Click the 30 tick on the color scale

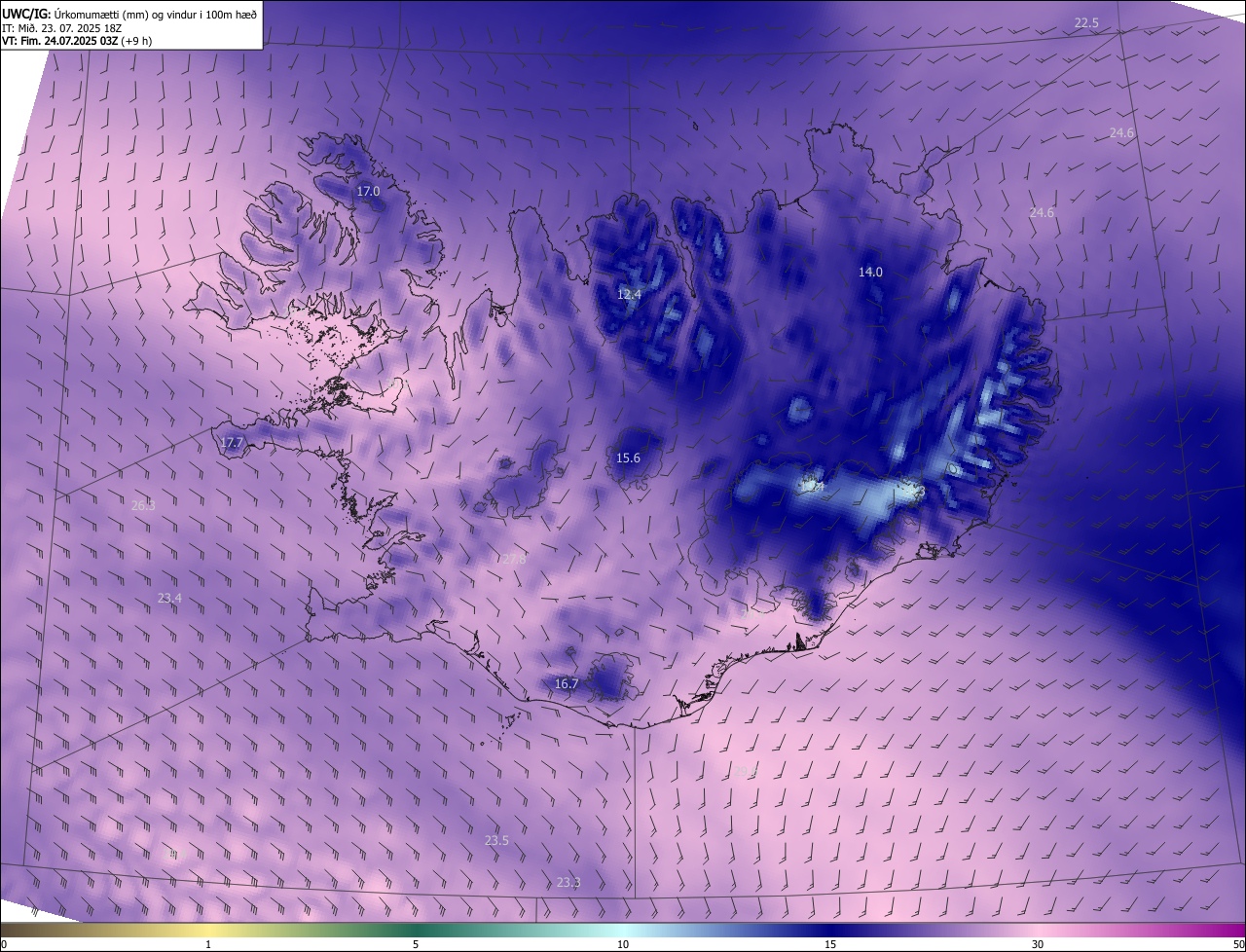click(x=1038, y=944)
